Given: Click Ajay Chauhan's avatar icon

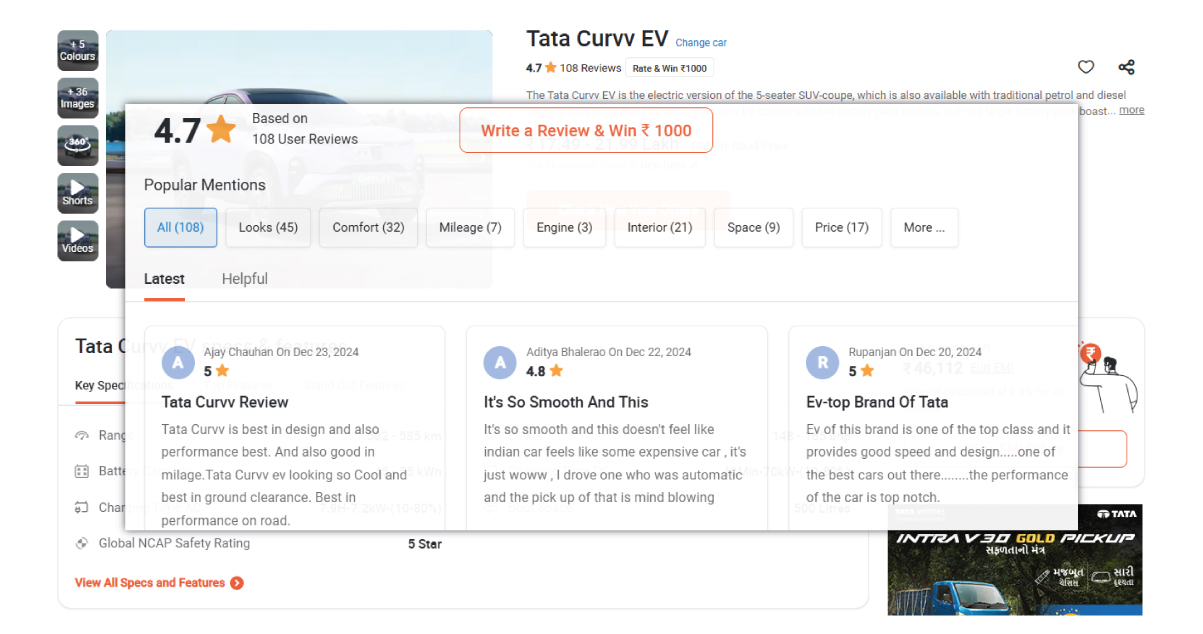Looking at the screenshot, I should coord(178,362).
